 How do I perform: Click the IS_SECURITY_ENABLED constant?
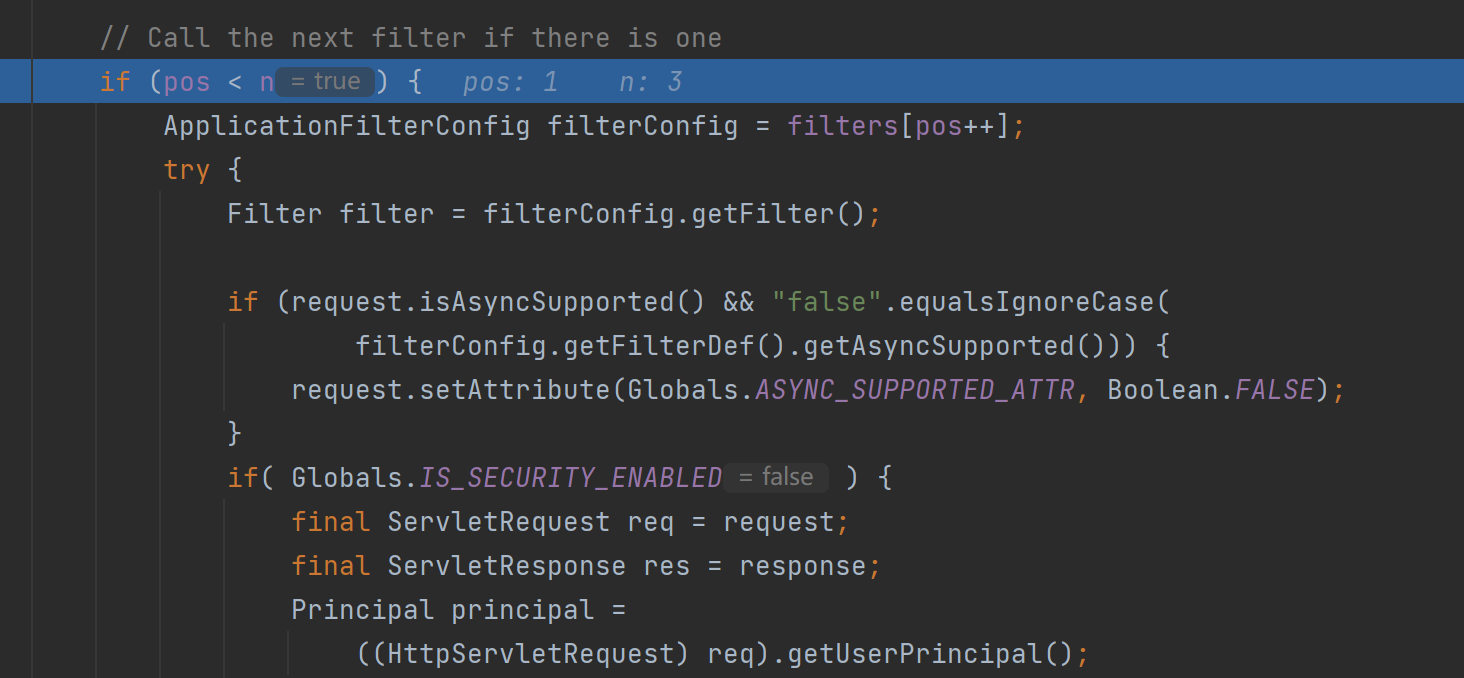(x=571, y=478)
